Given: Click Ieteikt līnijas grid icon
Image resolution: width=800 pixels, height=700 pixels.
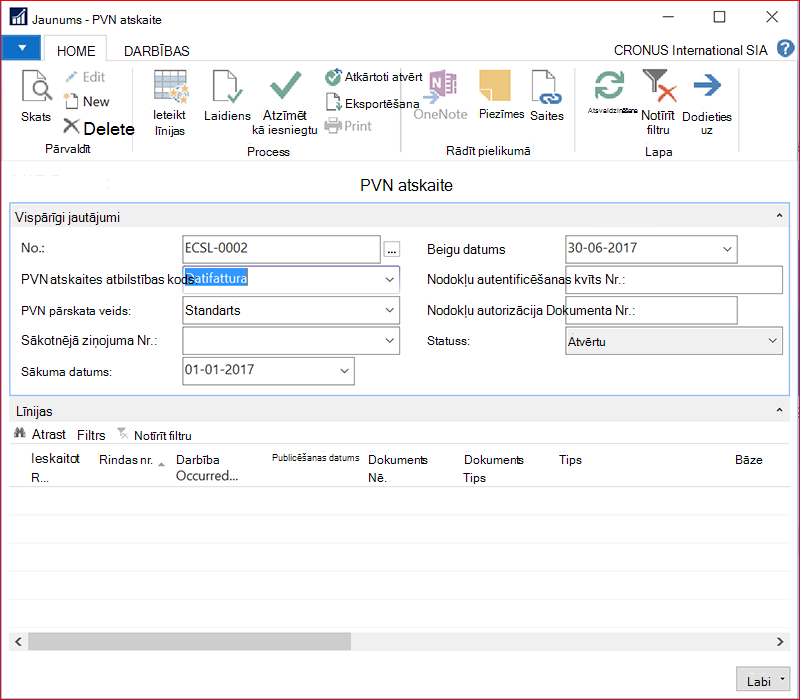Looking at the screenshot, I should coord(170,86).
